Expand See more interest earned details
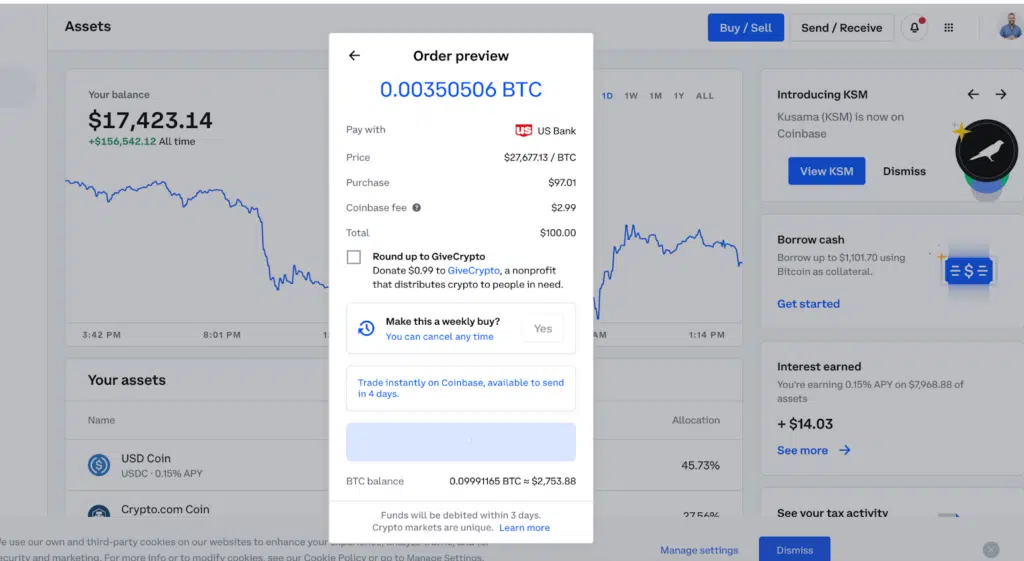This screenshot has width=1024, height=561. click(x=813, y=451)
